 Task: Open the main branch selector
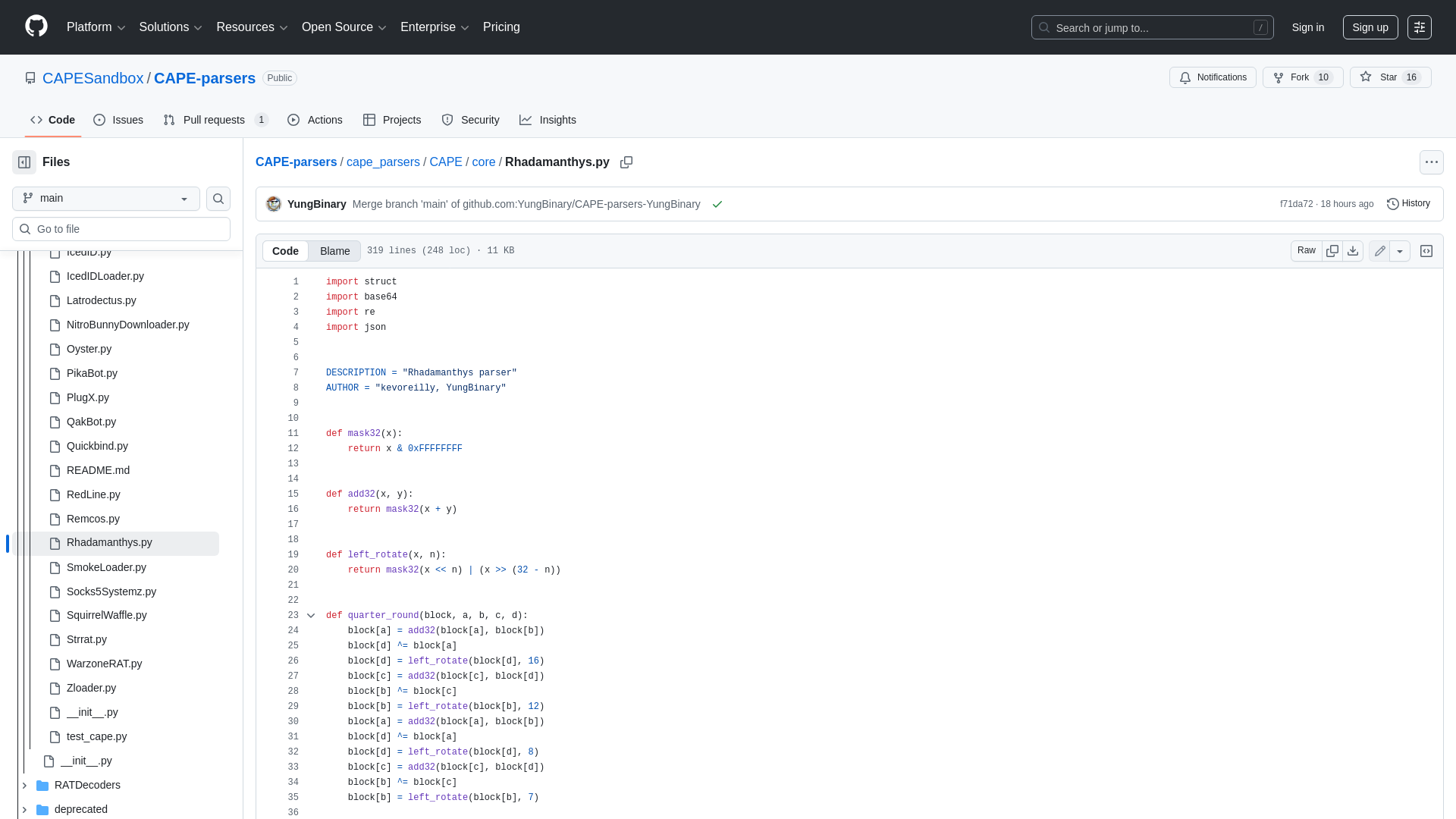click(105, 198)
